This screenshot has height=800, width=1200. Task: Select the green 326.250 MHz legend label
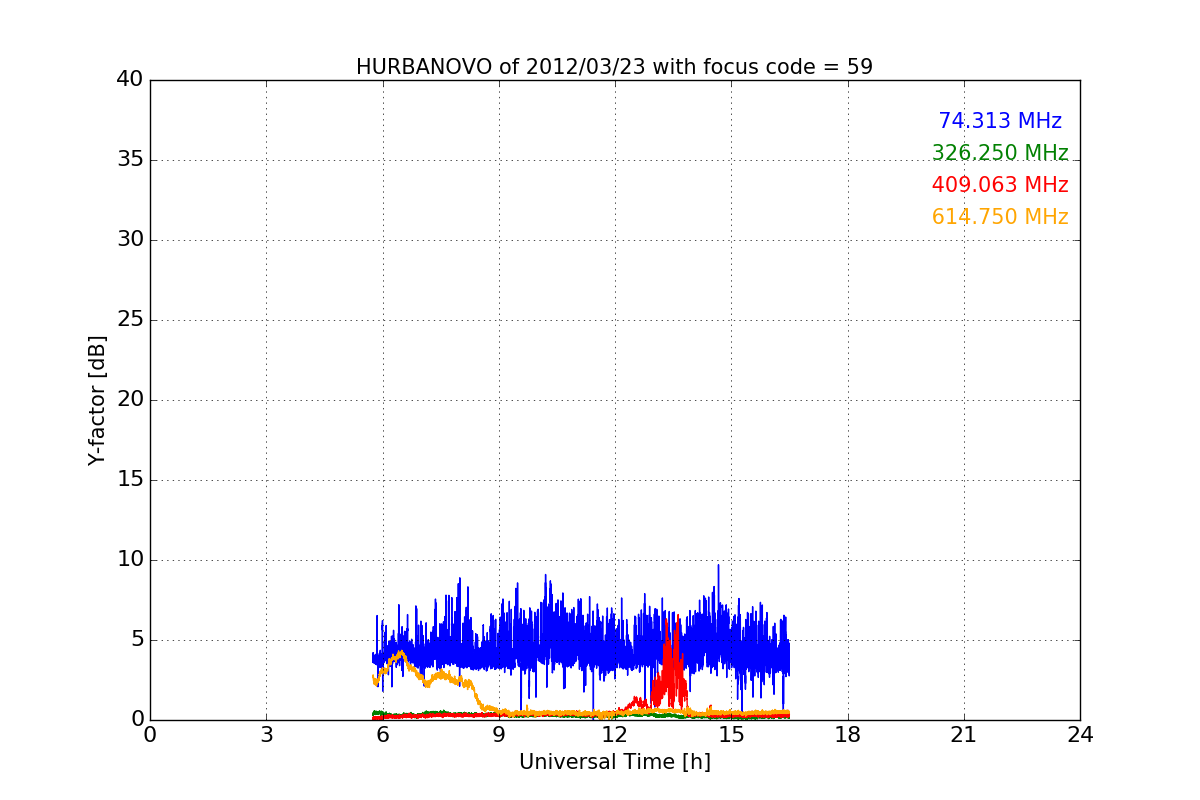point(1000,153)
